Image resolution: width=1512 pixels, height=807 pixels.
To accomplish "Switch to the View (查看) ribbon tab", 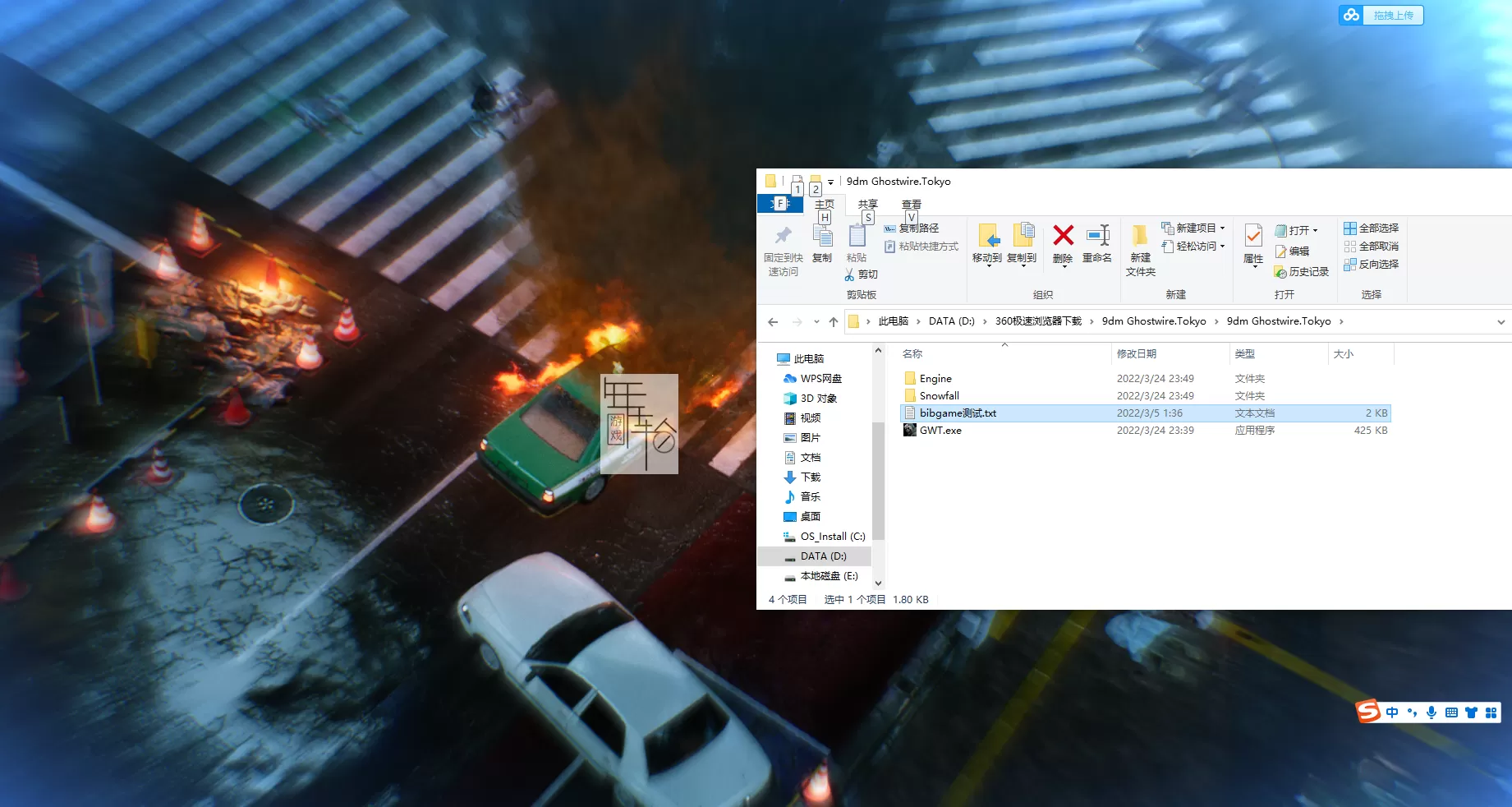I will (x=912, y=204).
